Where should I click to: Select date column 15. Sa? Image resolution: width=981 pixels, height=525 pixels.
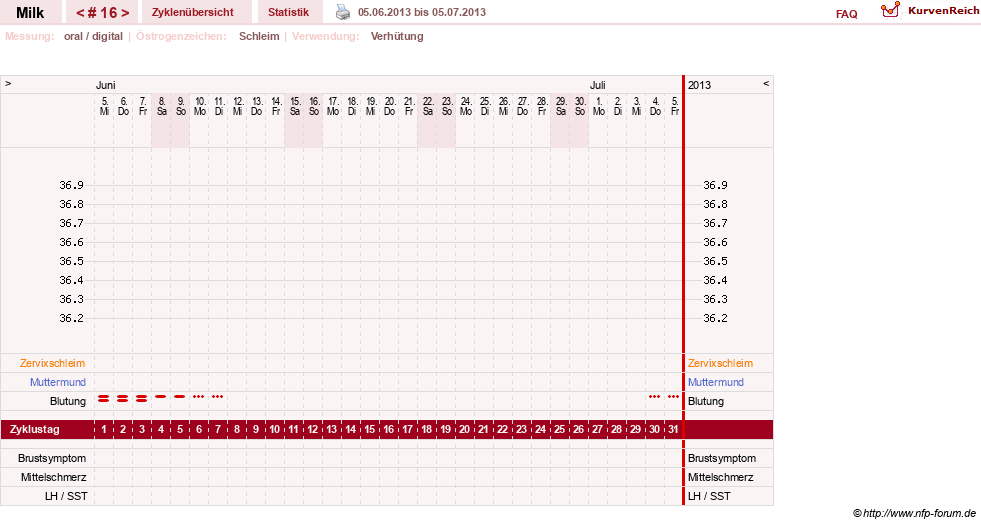click(294, 106)
